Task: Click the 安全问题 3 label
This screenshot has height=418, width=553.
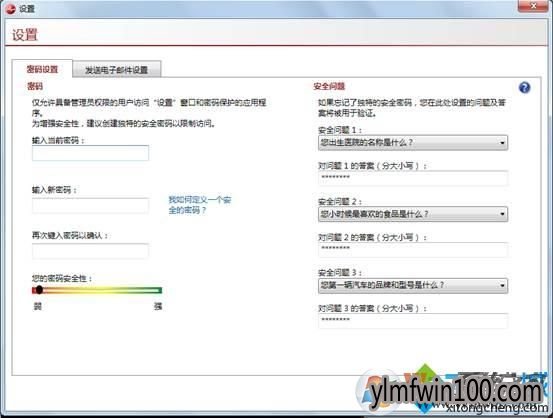Action: (340, 272)
